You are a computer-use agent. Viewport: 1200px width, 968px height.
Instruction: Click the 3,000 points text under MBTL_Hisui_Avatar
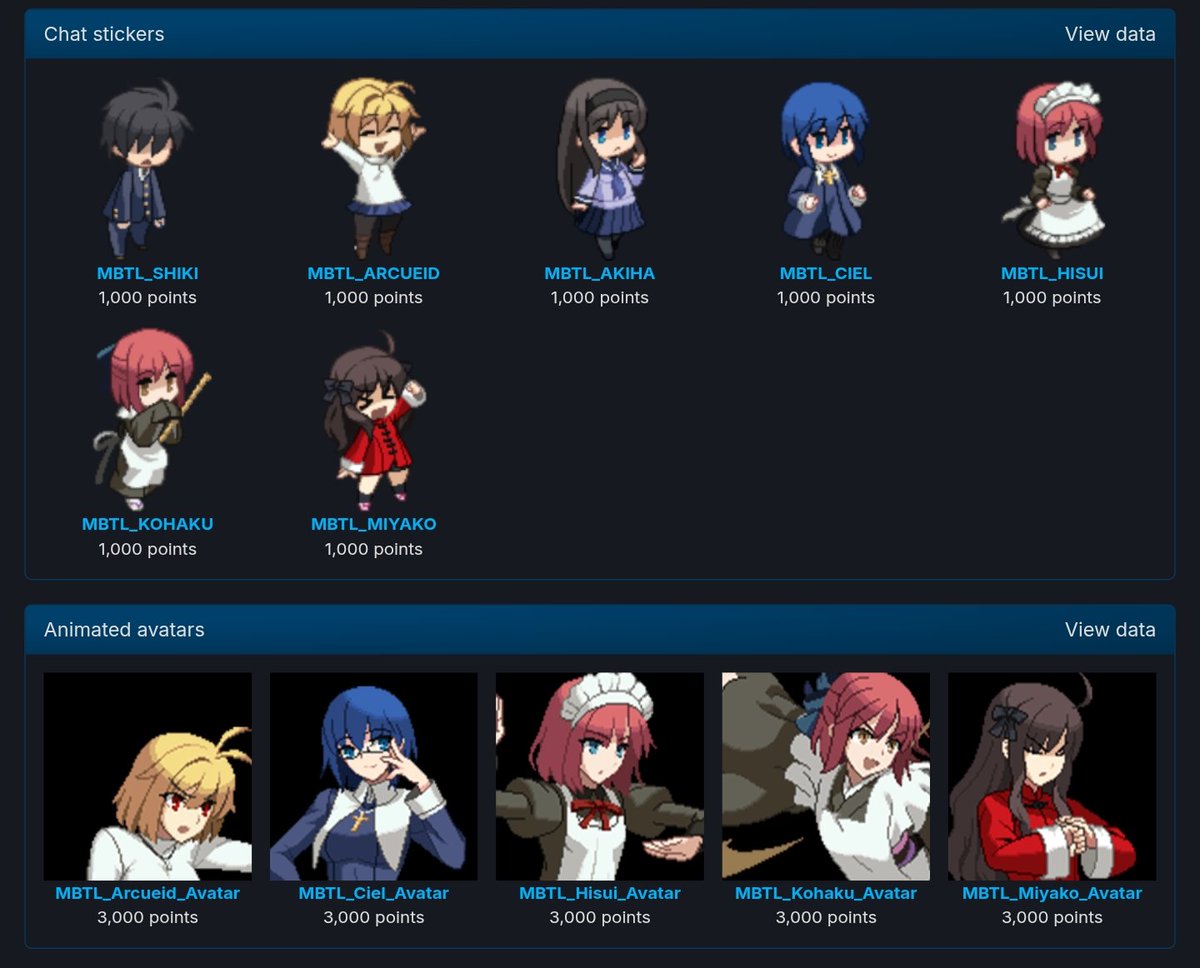coord(600,918)
